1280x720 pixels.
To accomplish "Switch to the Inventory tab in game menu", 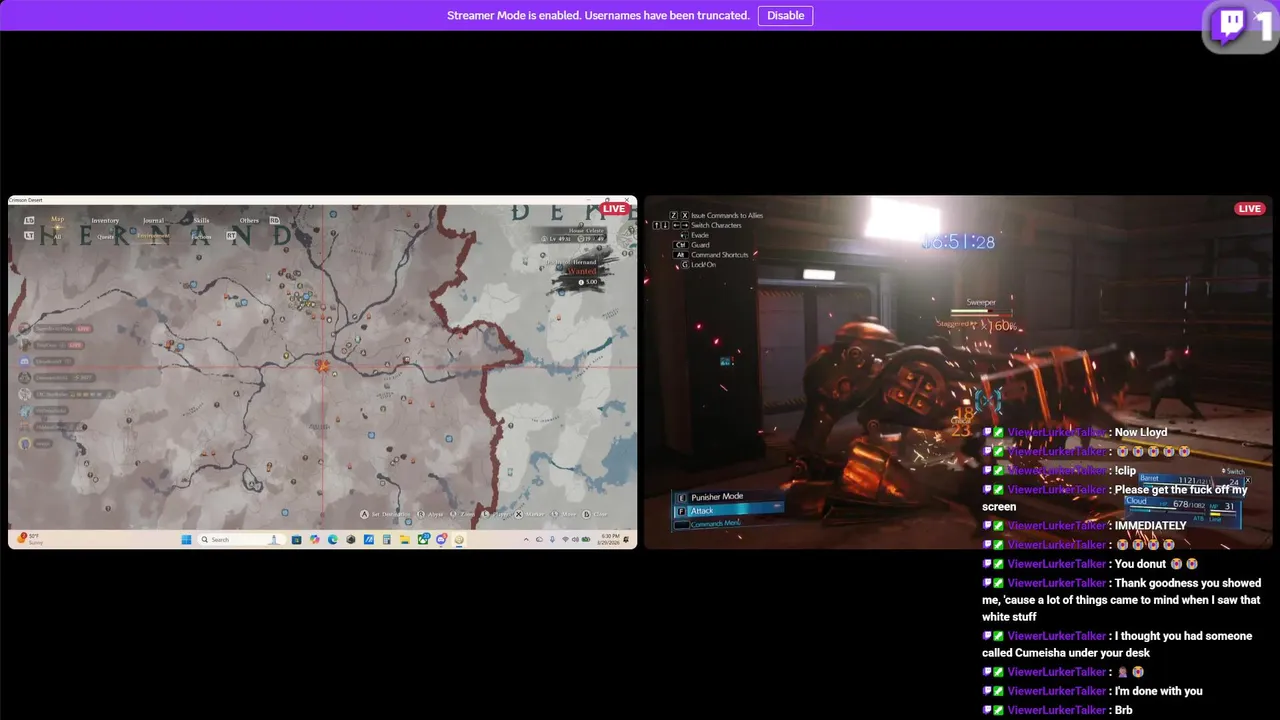I will tap(105, 220).
